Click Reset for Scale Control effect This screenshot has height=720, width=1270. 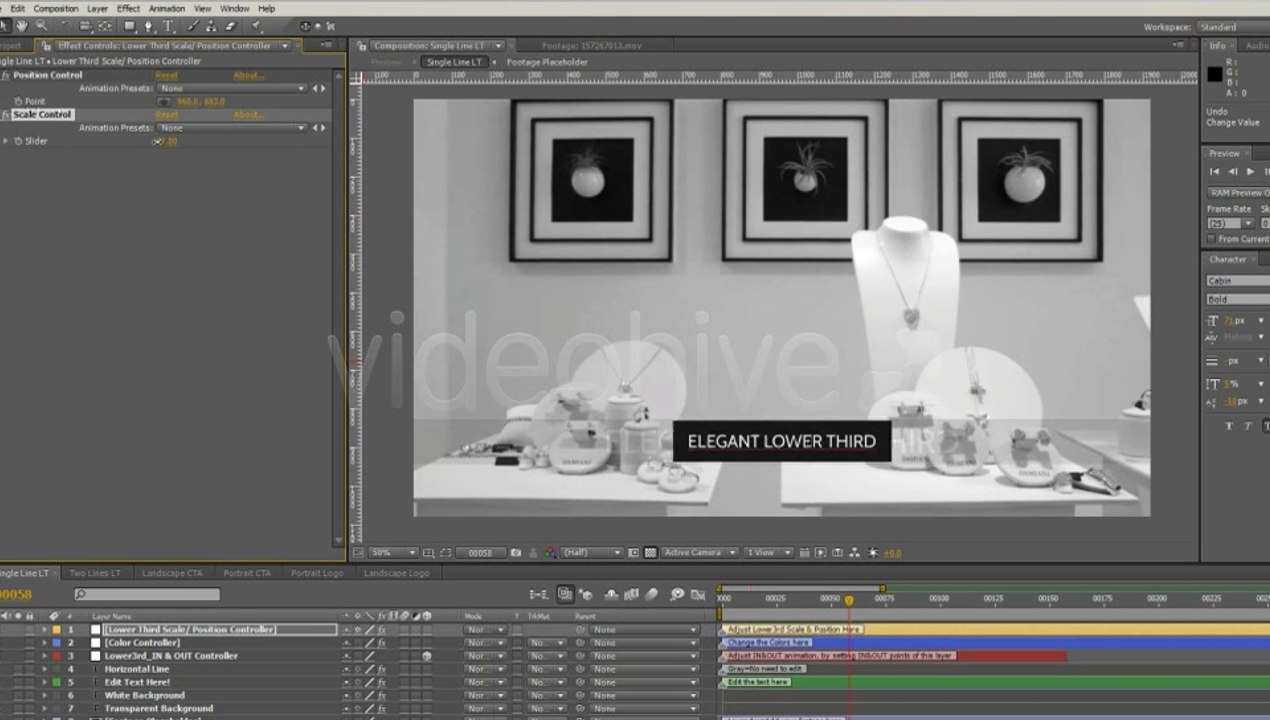[x=166, y=115]
